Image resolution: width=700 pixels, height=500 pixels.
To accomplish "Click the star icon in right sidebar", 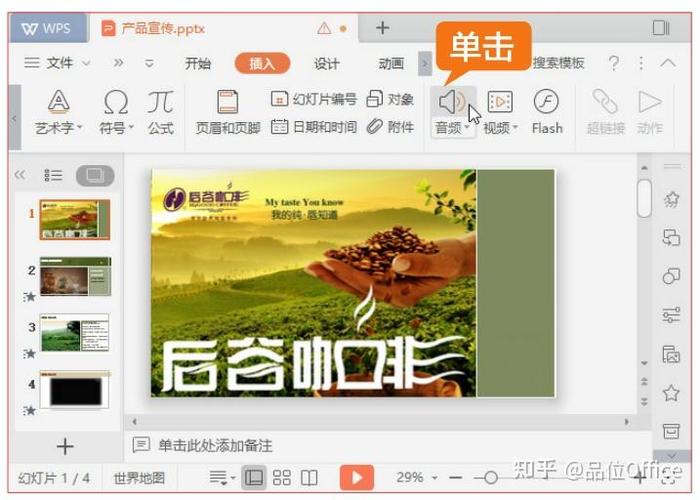I will (x=671, y=393).
